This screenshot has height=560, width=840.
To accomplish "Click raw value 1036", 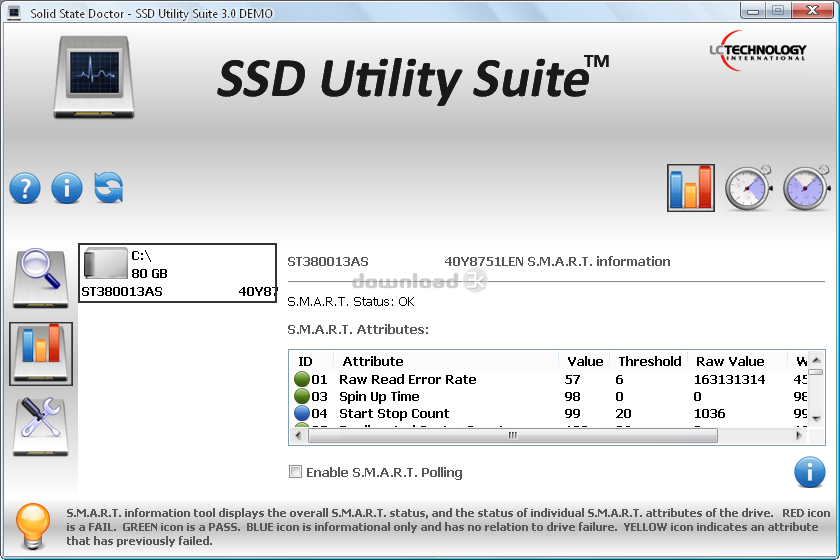I will [709, 414].
